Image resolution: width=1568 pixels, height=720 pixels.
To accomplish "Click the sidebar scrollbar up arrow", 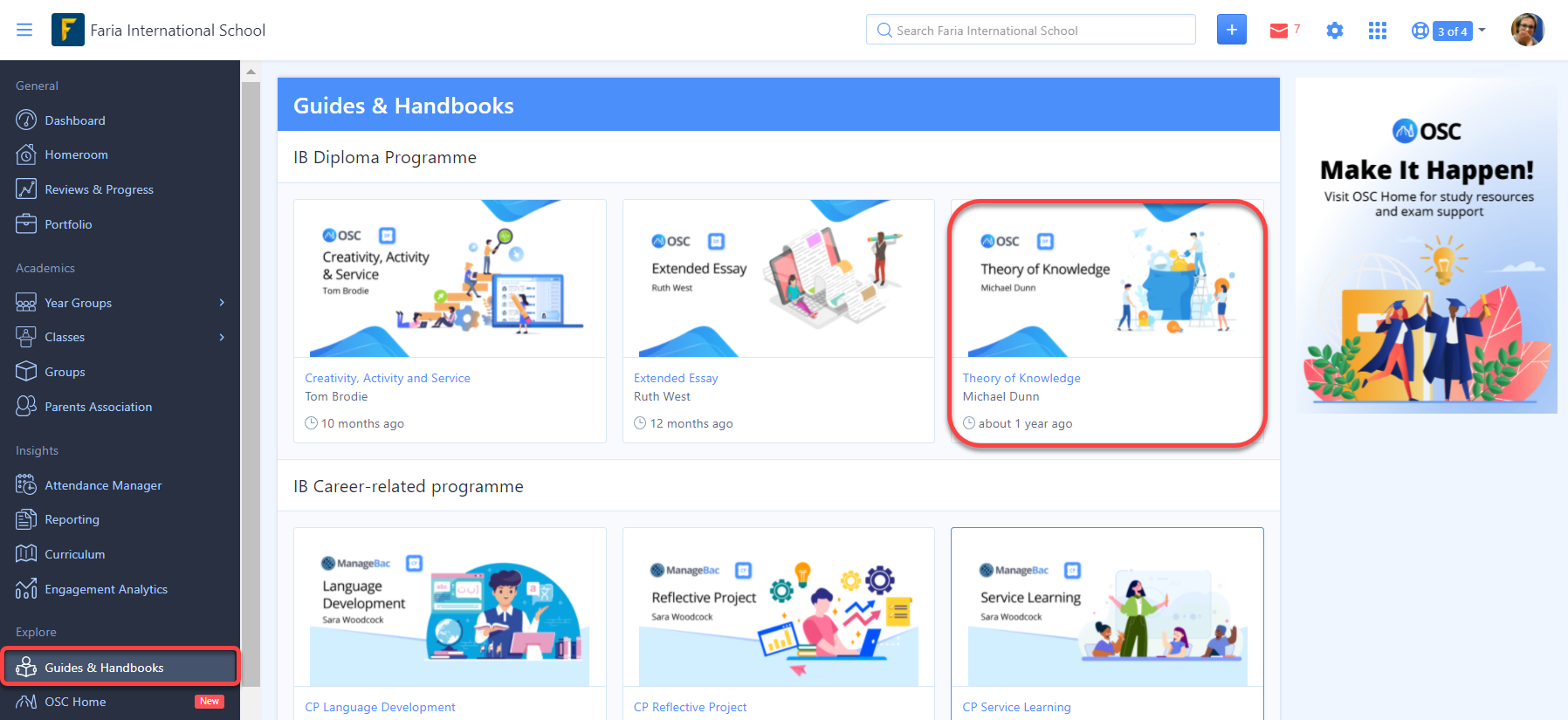I will [x=251, y=72].
